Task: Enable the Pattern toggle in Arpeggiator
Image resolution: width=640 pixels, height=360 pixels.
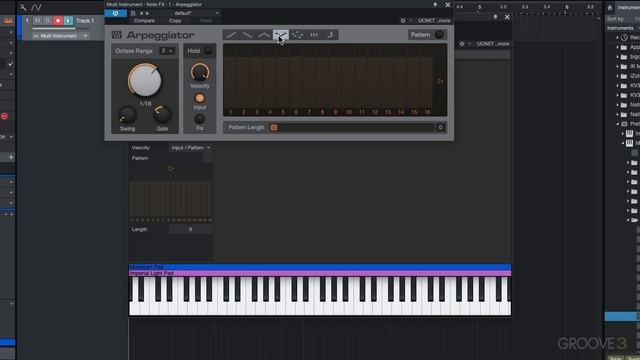Action: pos(439,35)
